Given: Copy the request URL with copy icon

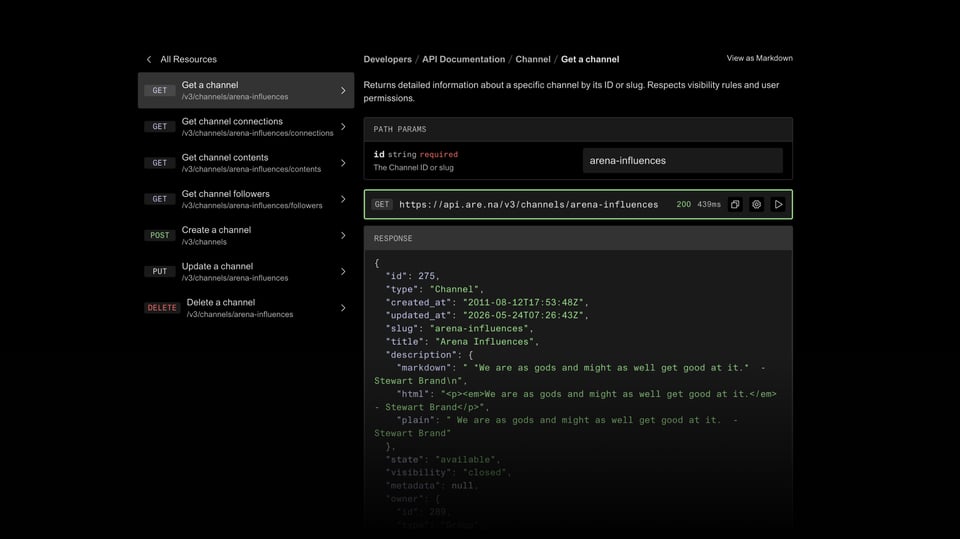Looking at the screenshot, I should pos(735,205).
